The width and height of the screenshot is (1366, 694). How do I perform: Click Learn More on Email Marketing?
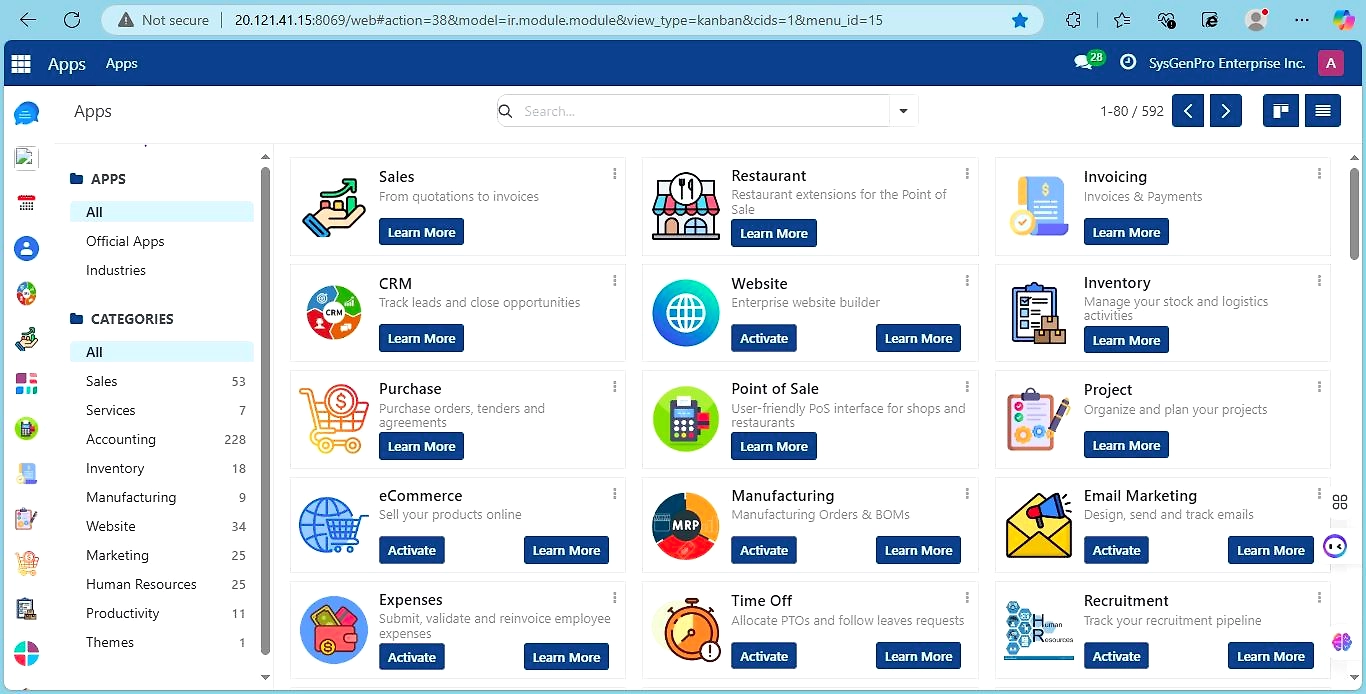(1270, 550)
